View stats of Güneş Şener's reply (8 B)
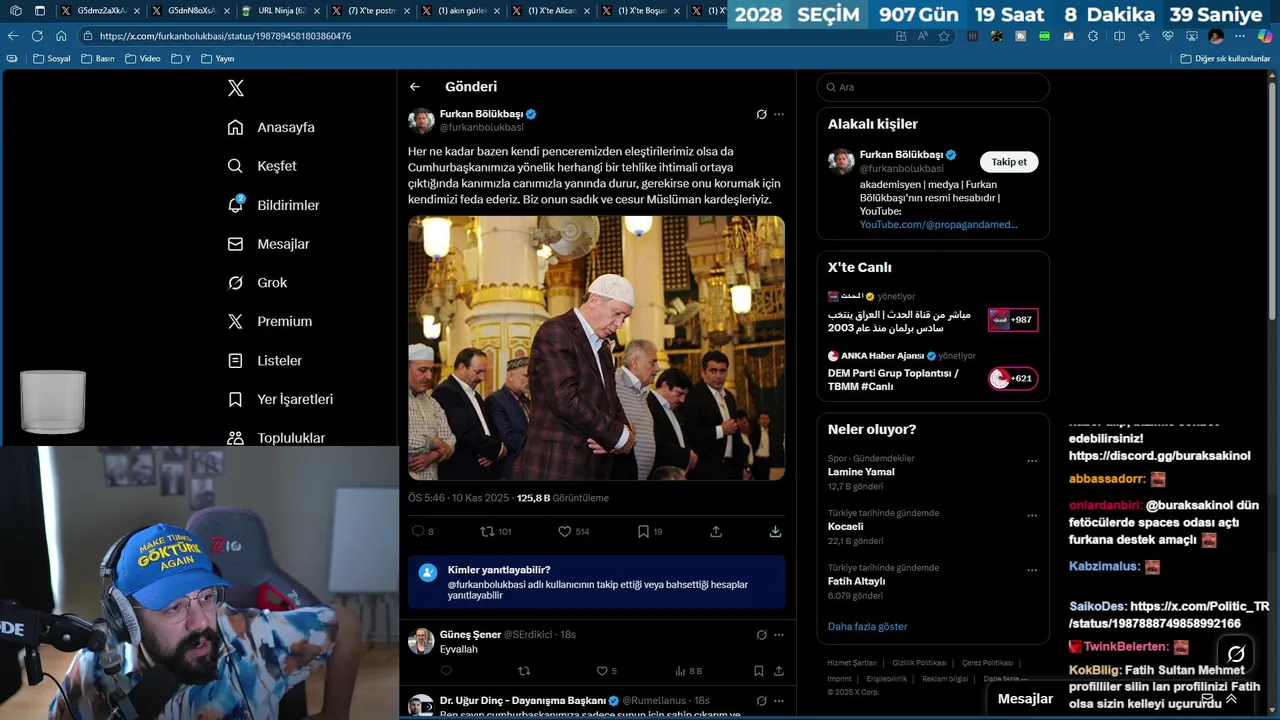1280x720 pixels. (689, 671)
